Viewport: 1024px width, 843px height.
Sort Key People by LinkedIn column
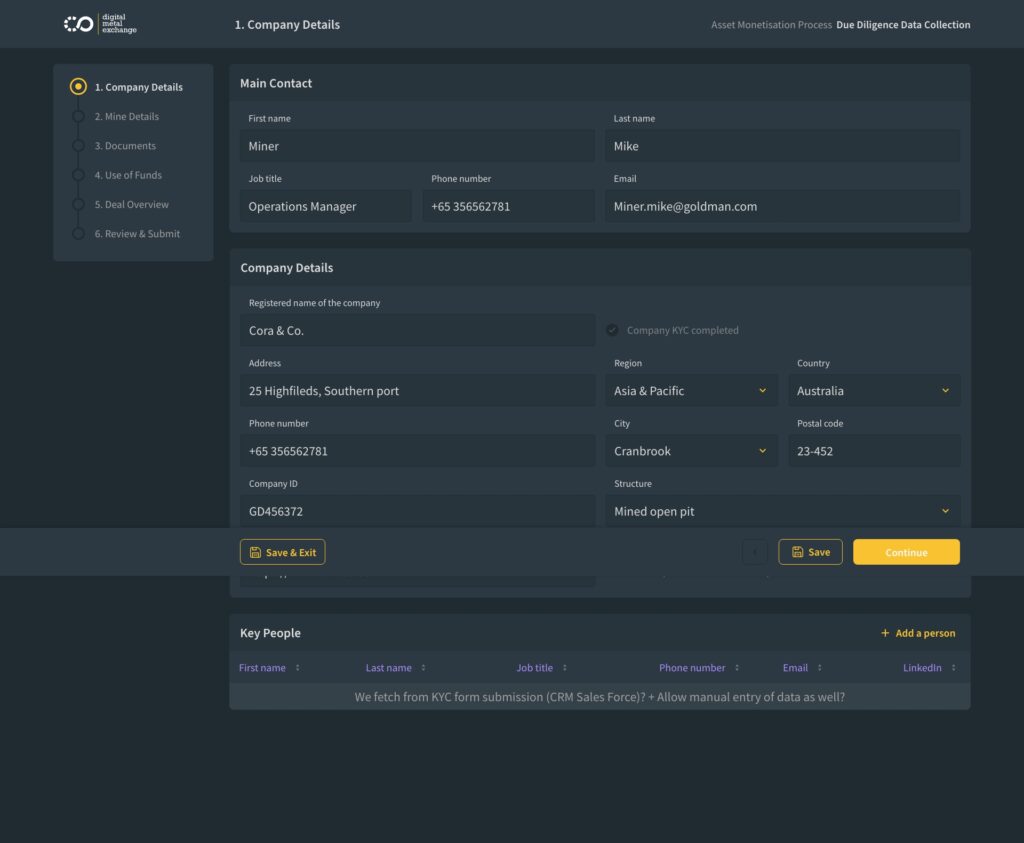(x=929, y=668)
